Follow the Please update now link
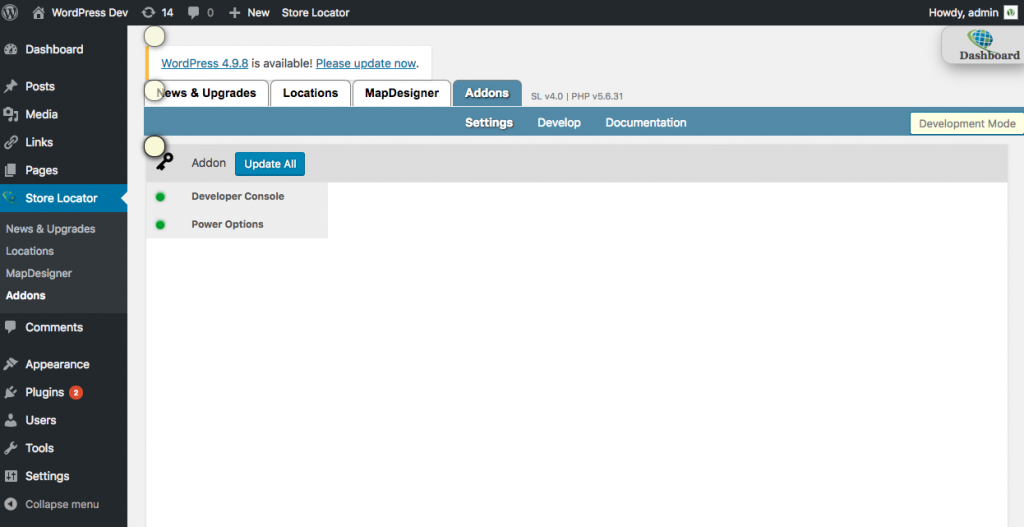1024x527 pixels. [365, 63]
